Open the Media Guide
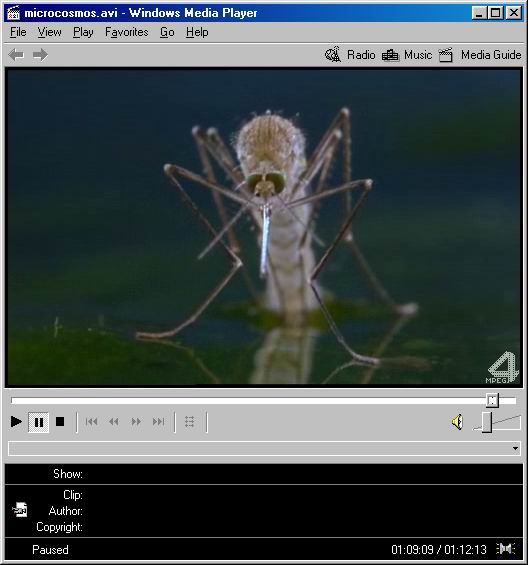 (480, 55)
